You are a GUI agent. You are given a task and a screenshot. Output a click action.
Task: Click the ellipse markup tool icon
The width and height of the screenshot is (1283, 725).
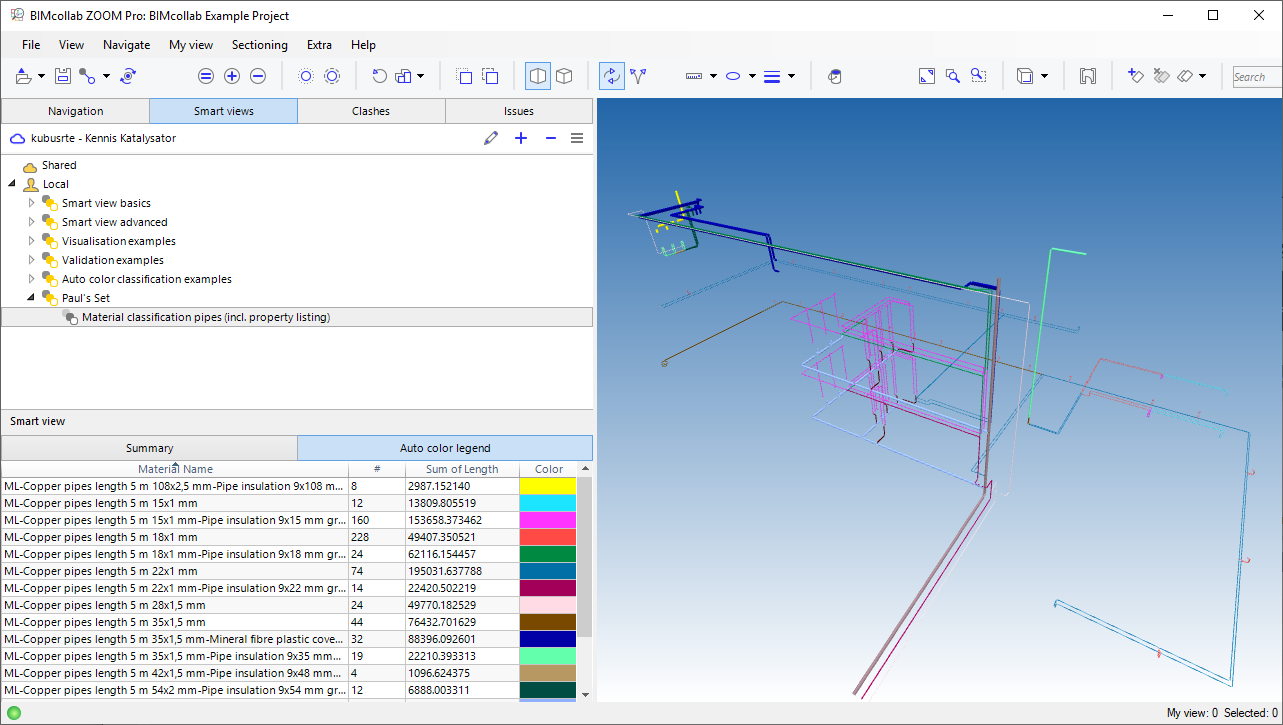click(x=733, y=76)
